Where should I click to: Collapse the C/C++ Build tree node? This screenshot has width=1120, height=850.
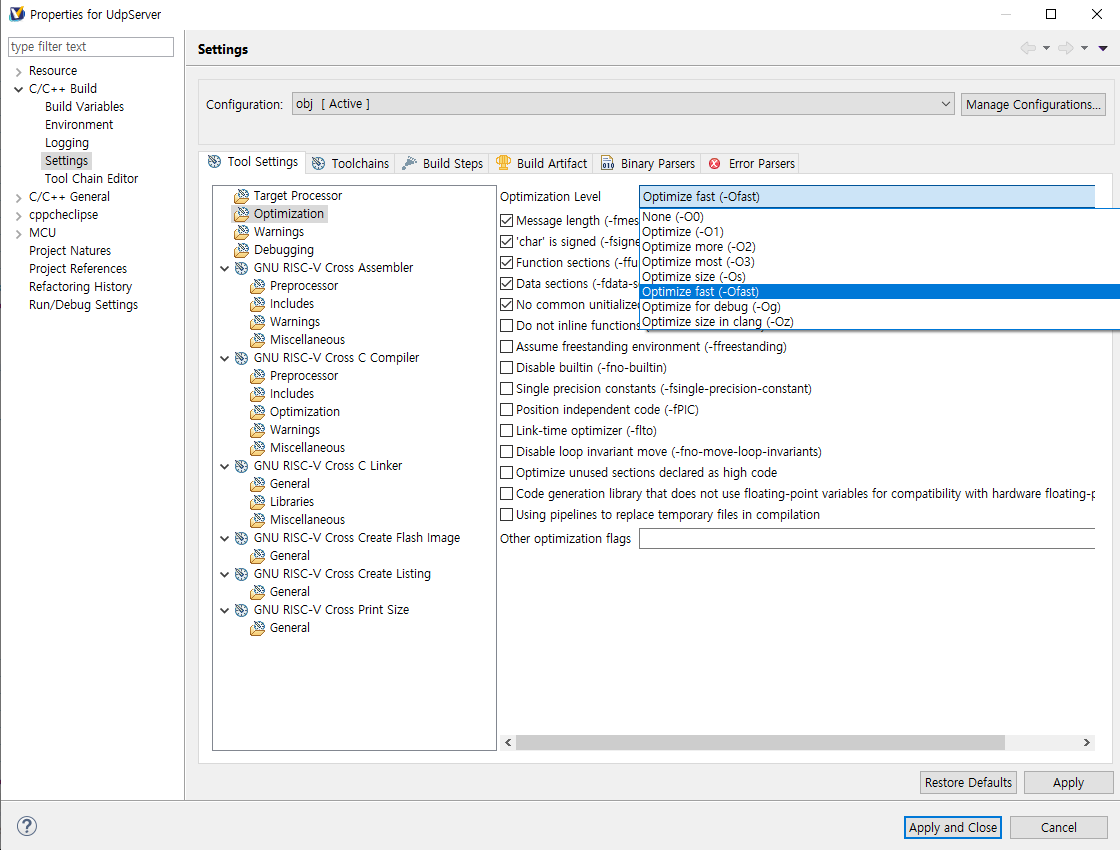point(19,89)
